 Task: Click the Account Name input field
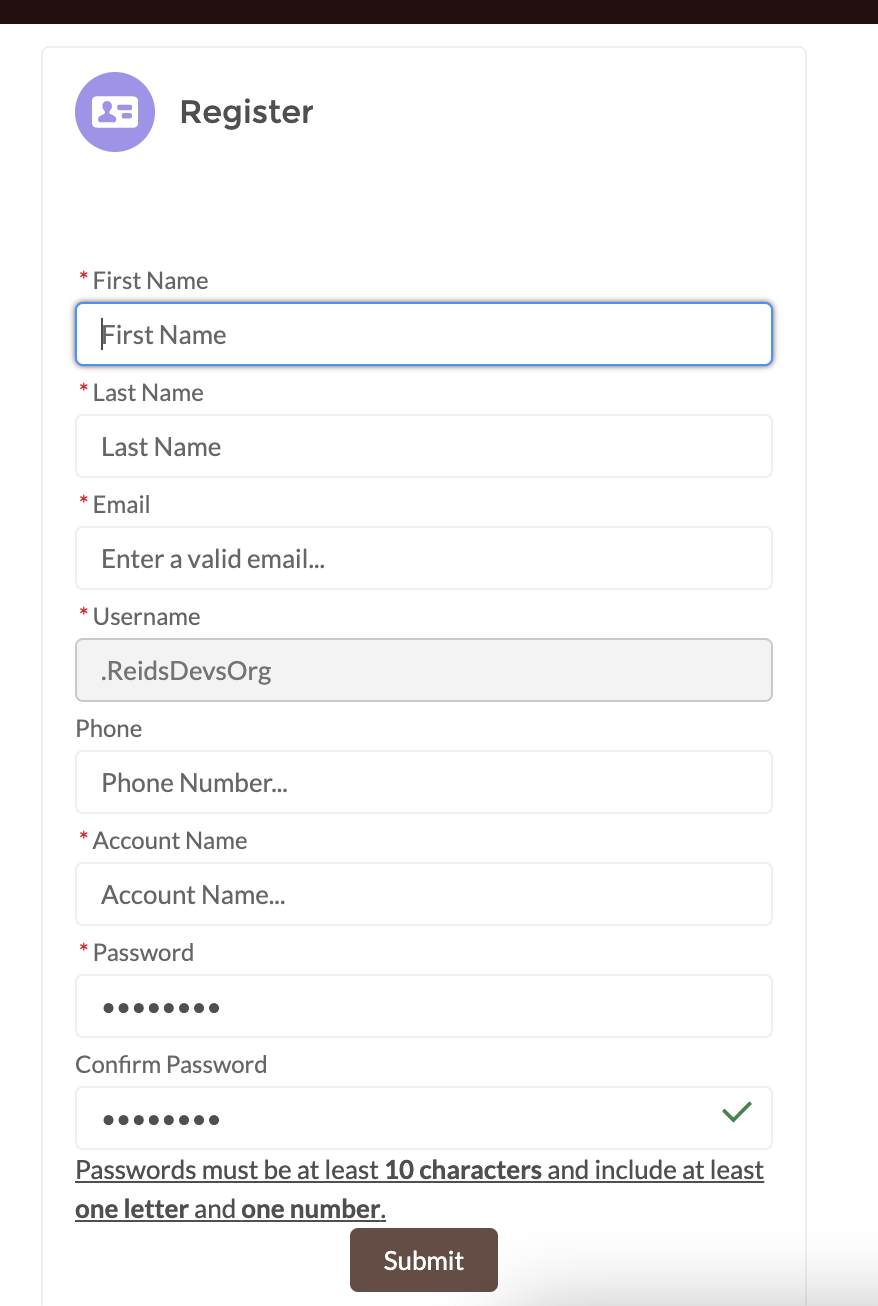click(423, 894)
